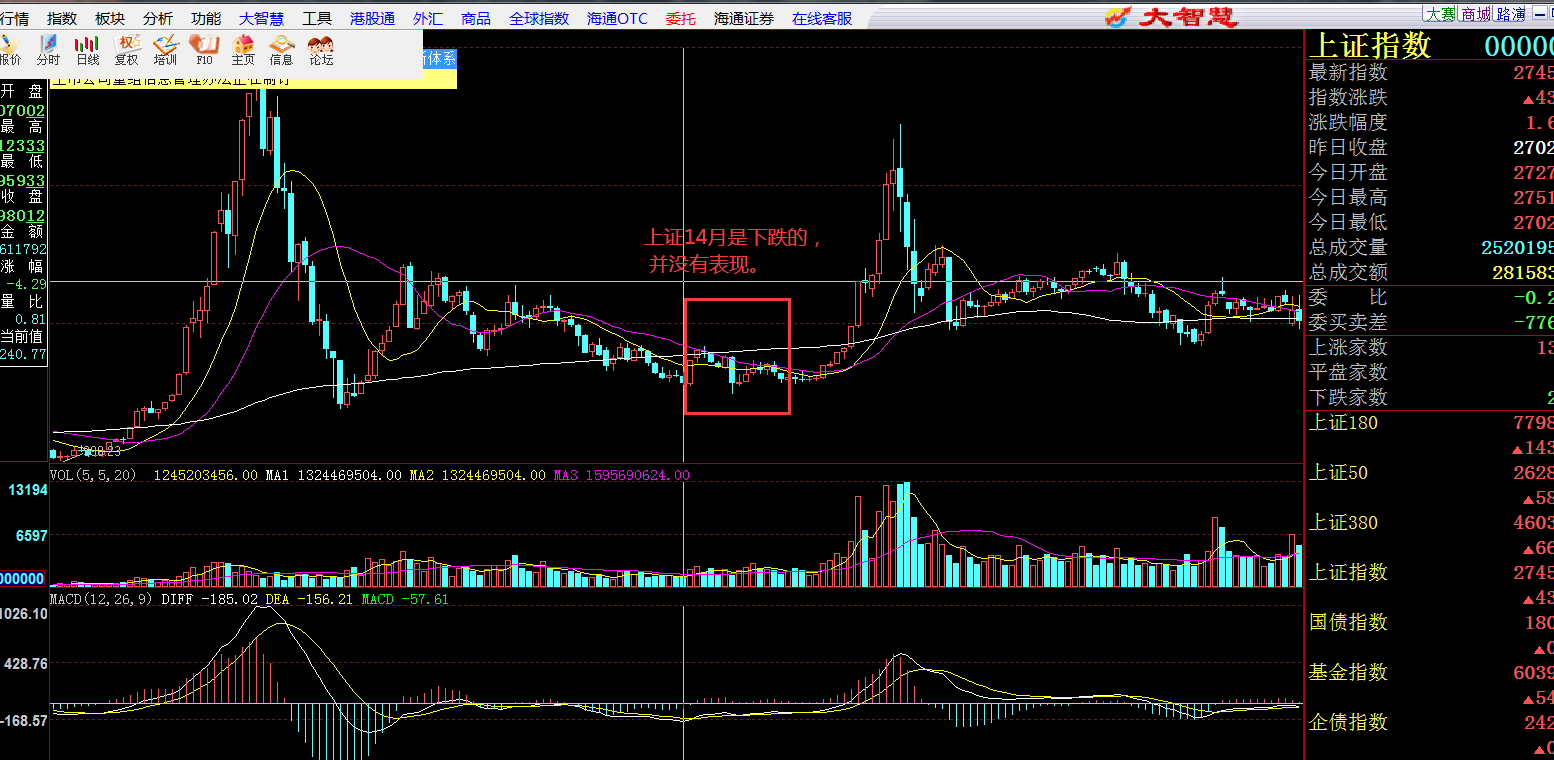
Task: Click the VOL(5,5,20) indicator label
Action: (x=93, y=475)
